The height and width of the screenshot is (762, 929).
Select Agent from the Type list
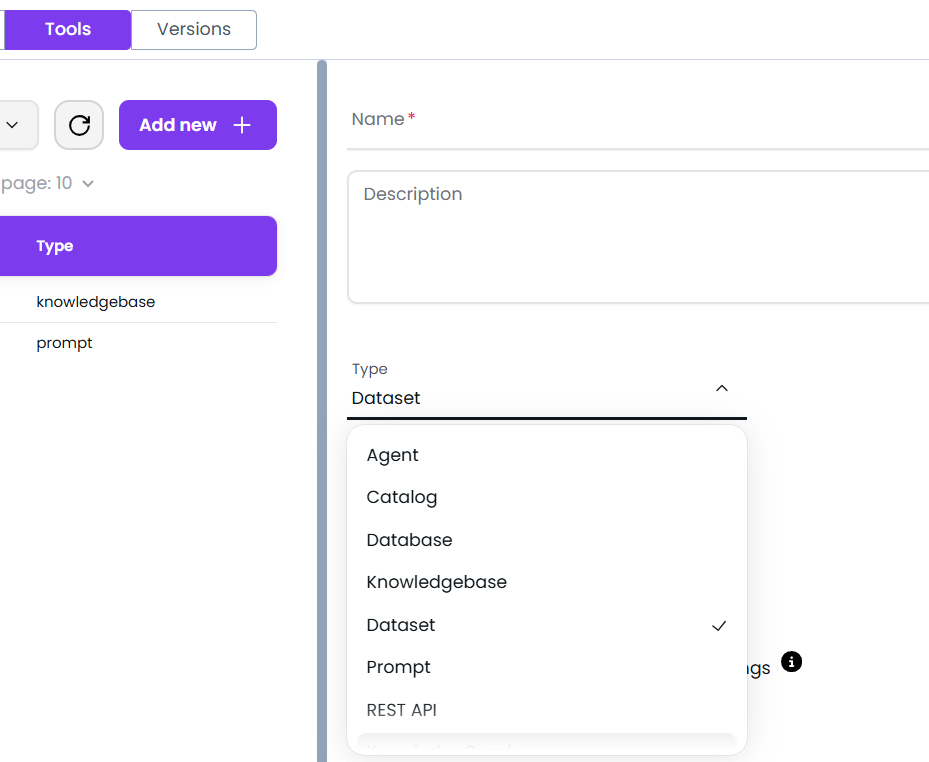(393, 455)
